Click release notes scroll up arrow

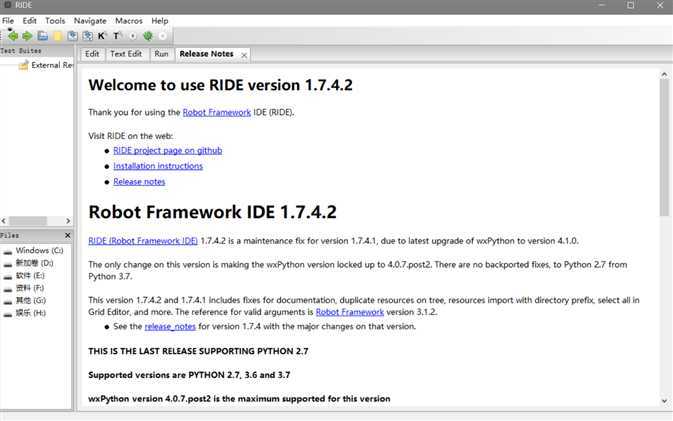[x=664, y=75]
